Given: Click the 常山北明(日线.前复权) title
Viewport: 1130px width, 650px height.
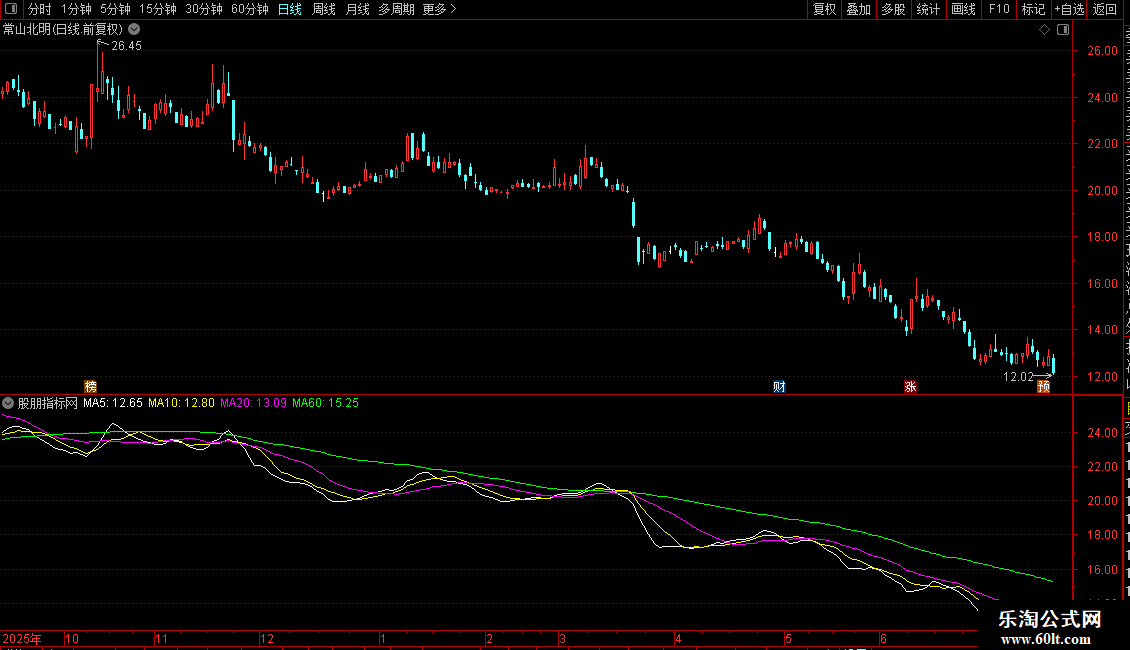Looking at the screenshot, I should coord(63,30).
